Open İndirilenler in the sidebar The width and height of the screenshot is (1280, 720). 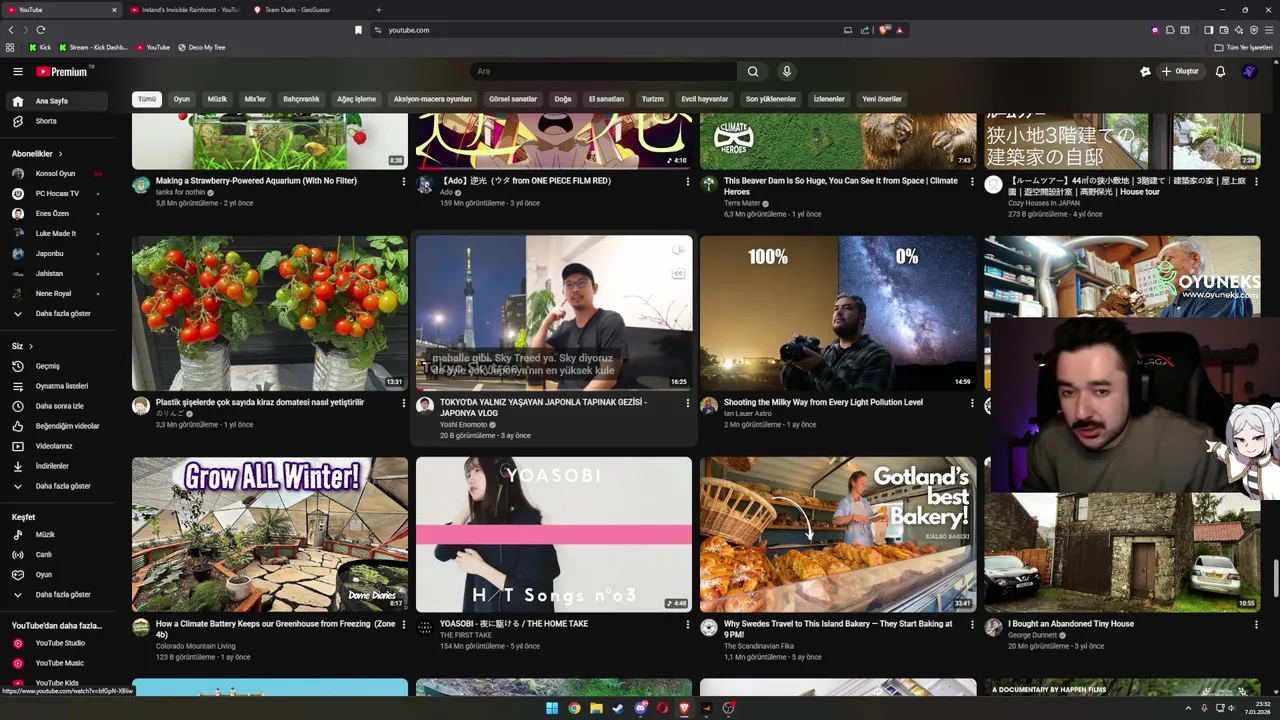pos(56,466)
